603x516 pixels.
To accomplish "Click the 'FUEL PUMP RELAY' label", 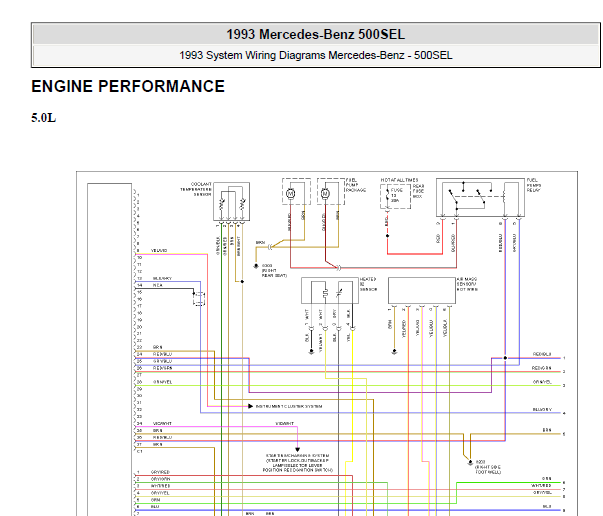I will (533, 185).
